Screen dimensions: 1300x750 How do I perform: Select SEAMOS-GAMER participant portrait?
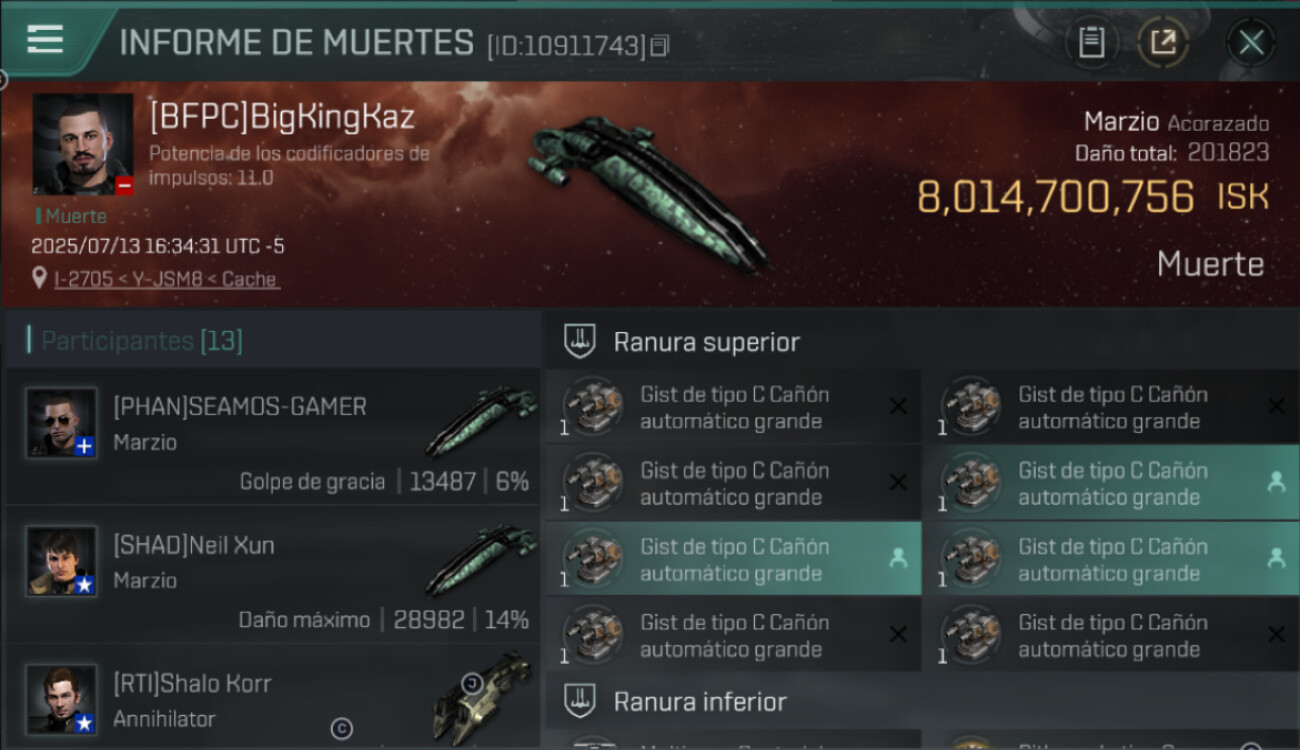(x=61, y=423)
